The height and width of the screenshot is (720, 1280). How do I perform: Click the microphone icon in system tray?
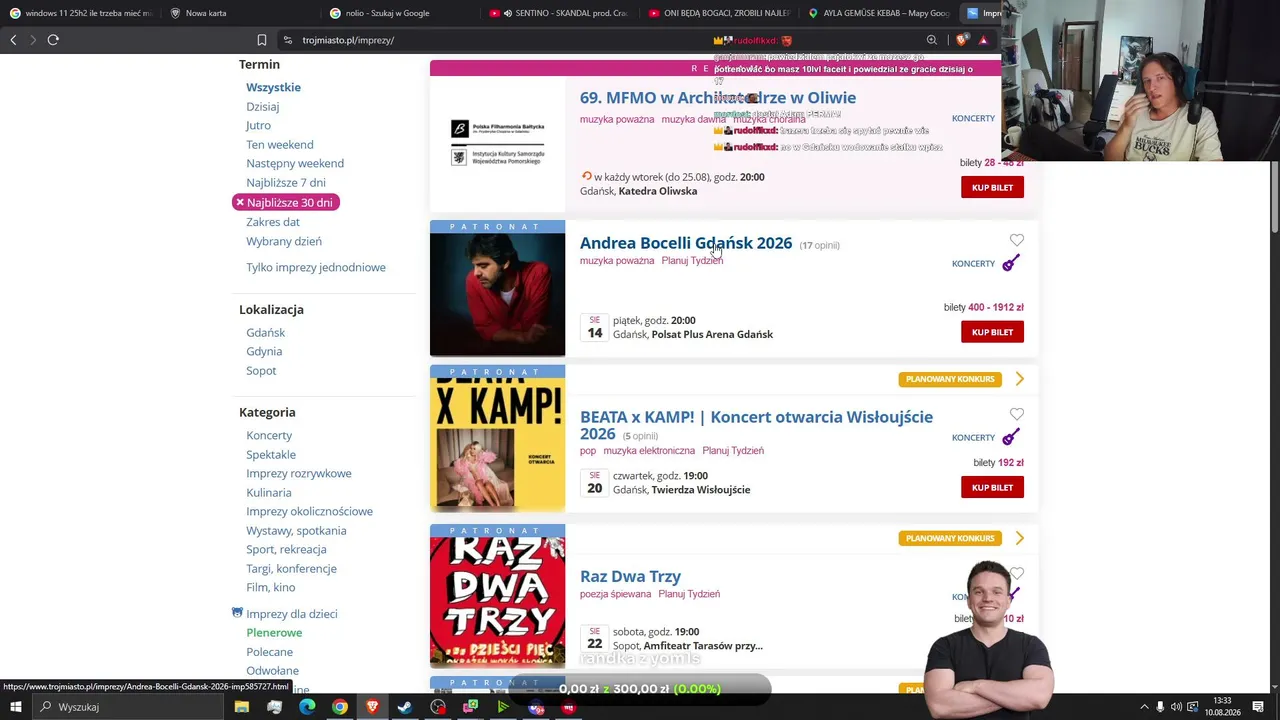(1160, 707)
